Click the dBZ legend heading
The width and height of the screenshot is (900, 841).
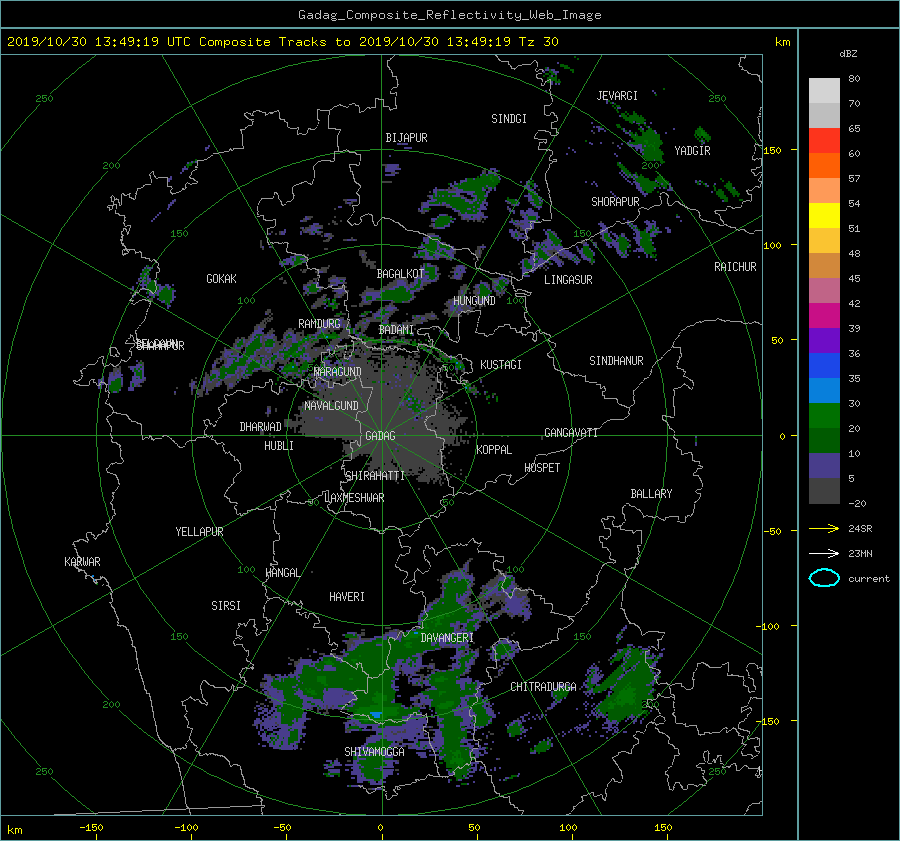(x=848, y=54)
